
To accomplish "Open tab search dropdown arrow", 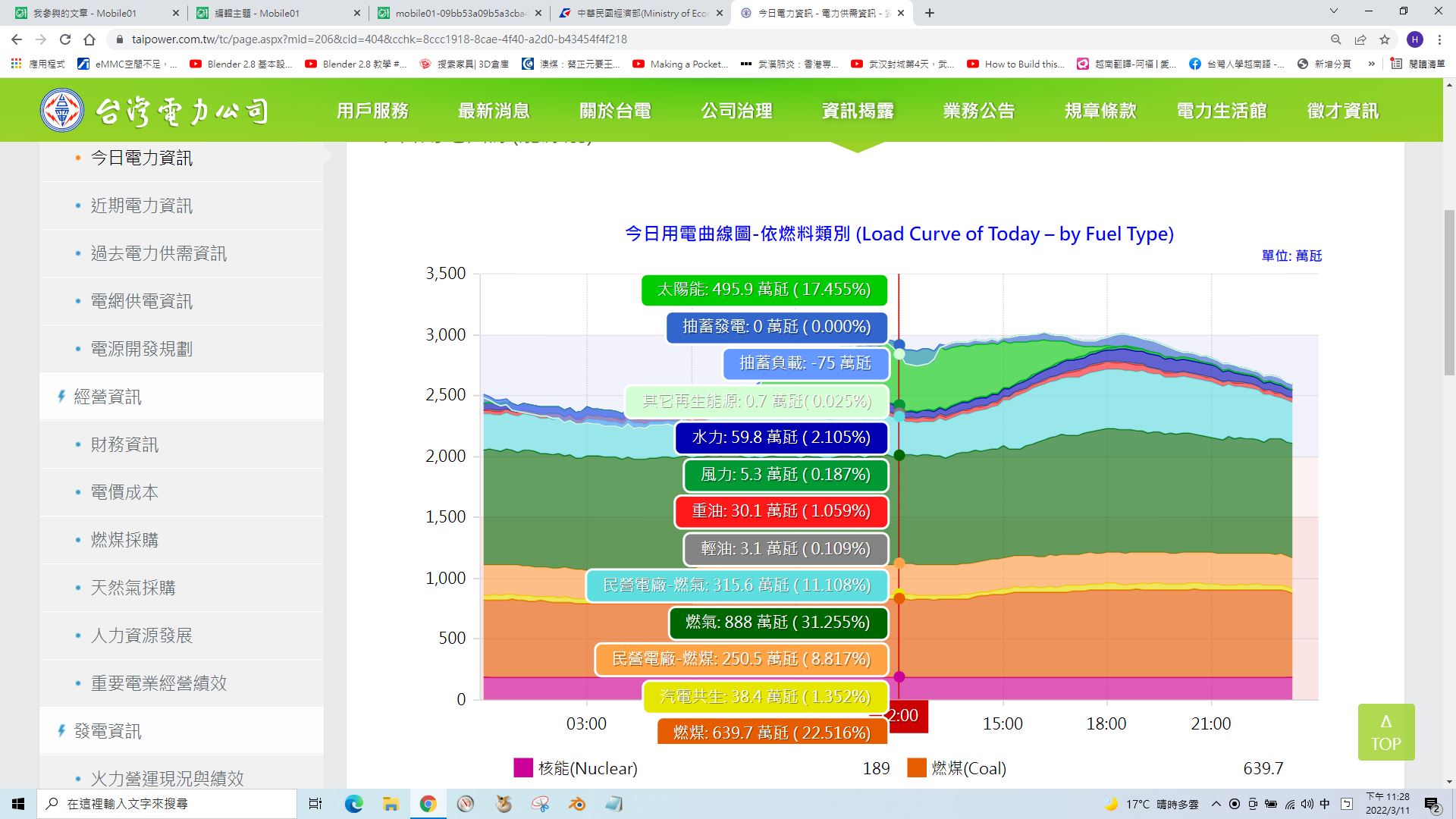I will pos(1334,11).
